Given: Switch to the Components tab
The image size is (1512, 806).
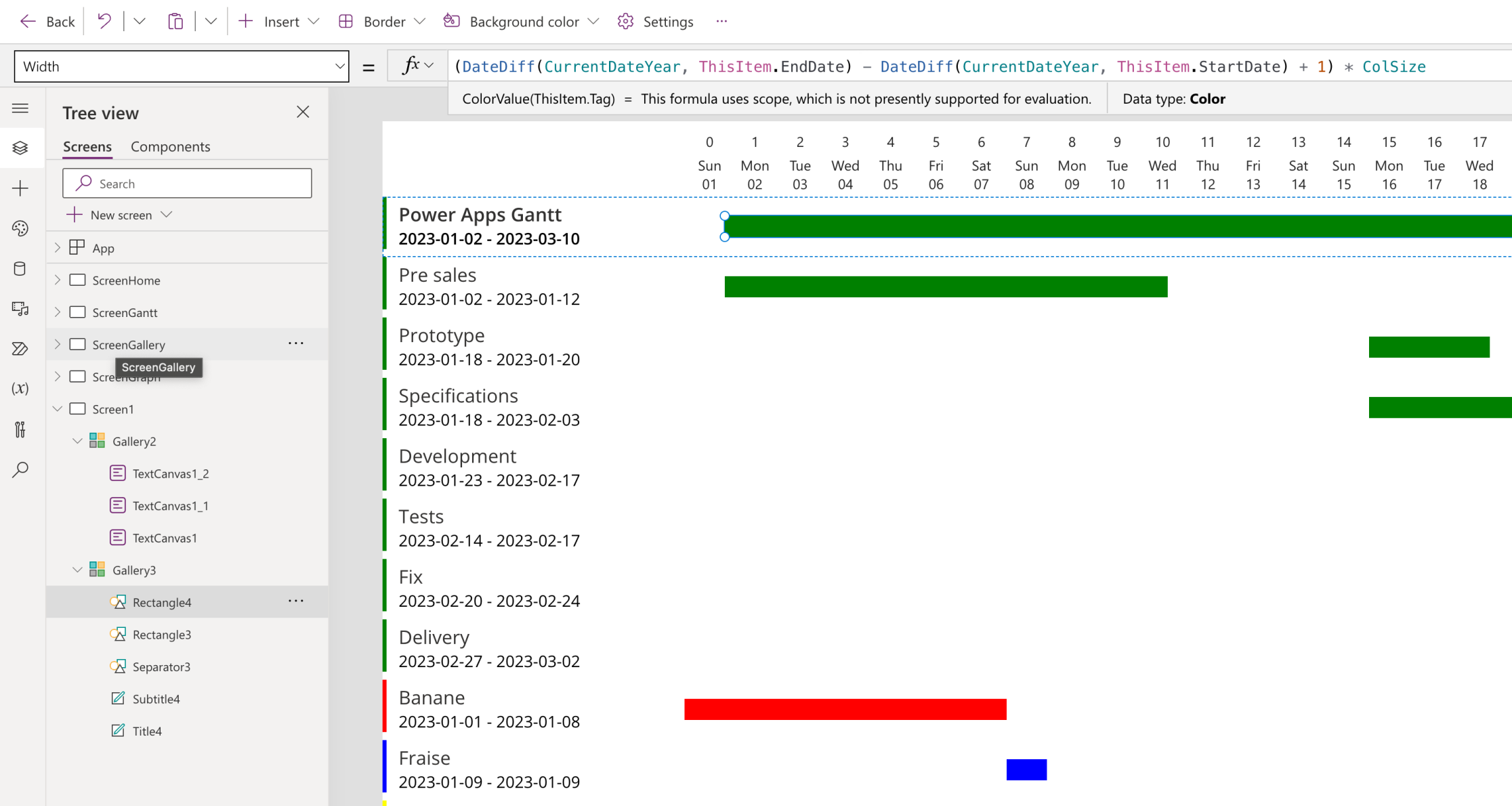Looking at the screenshot, I should pyautogui.click(x=171, y=146).
